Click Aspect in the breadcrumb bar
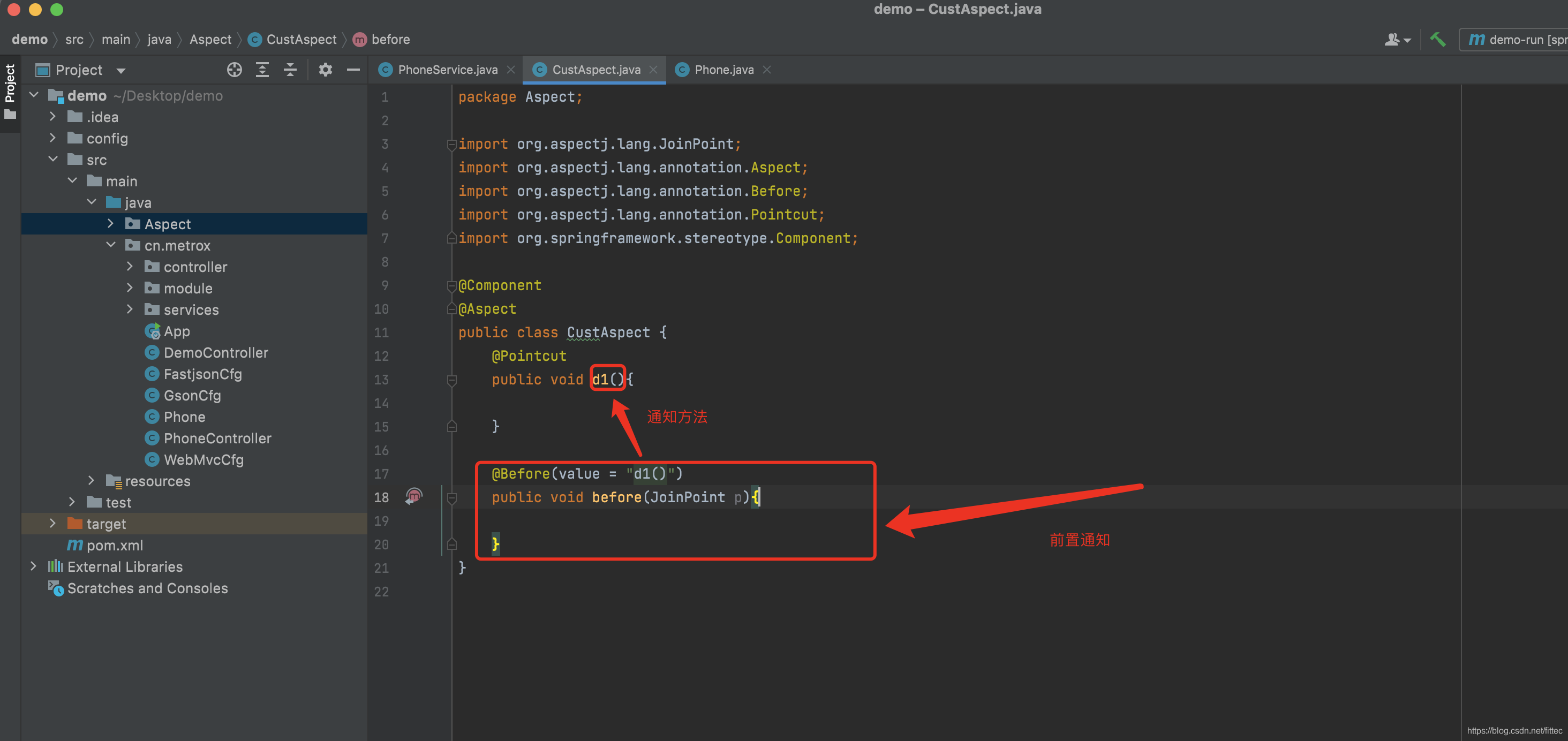Viewport: 1568px width, 741px height. point(210,40)
